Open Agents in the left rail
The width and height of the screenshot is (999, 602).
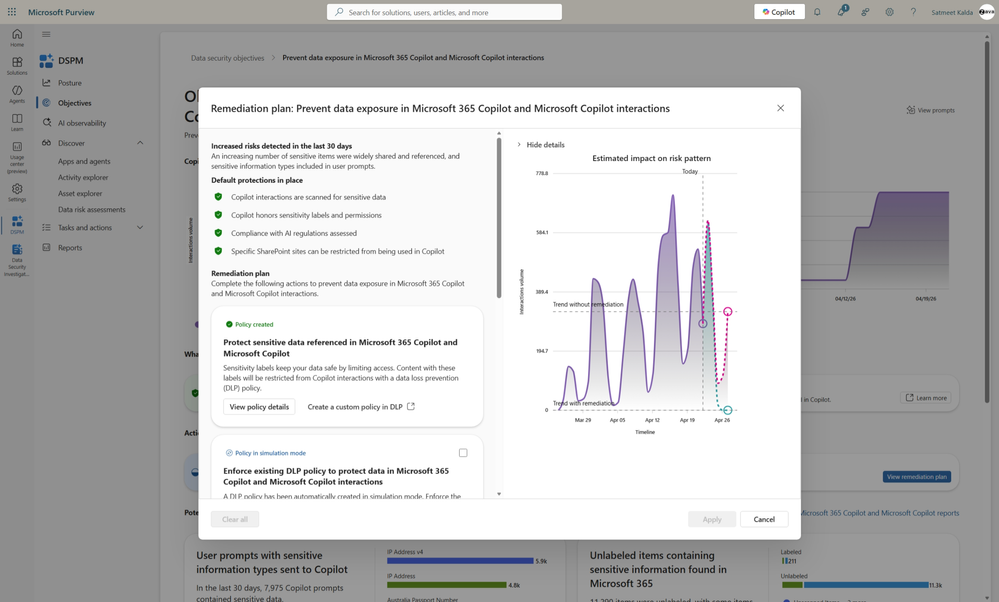click(17, 94)
